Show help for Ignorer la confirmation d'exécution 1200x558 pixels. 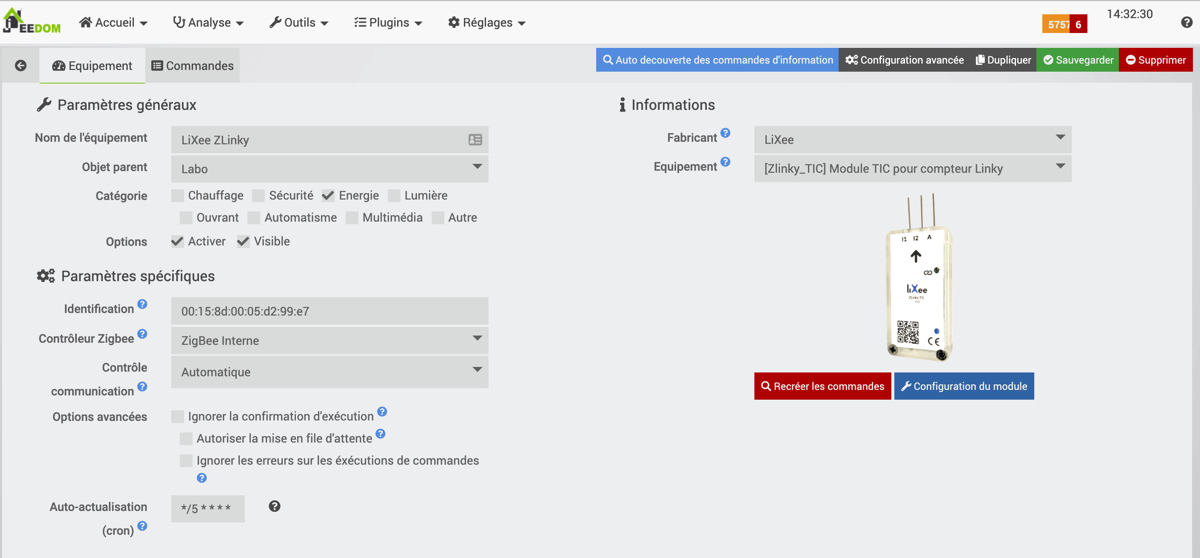click(x=382, y=412)
